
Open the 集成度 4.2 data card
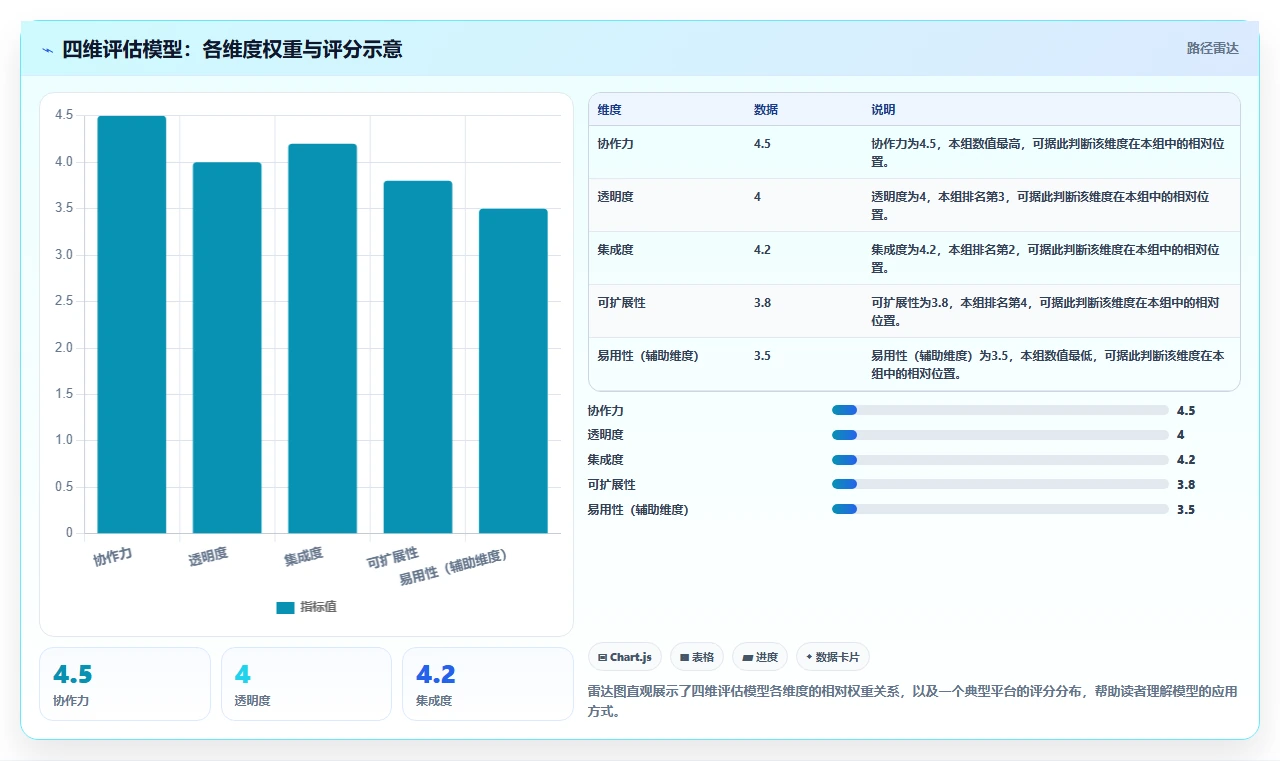488,684
